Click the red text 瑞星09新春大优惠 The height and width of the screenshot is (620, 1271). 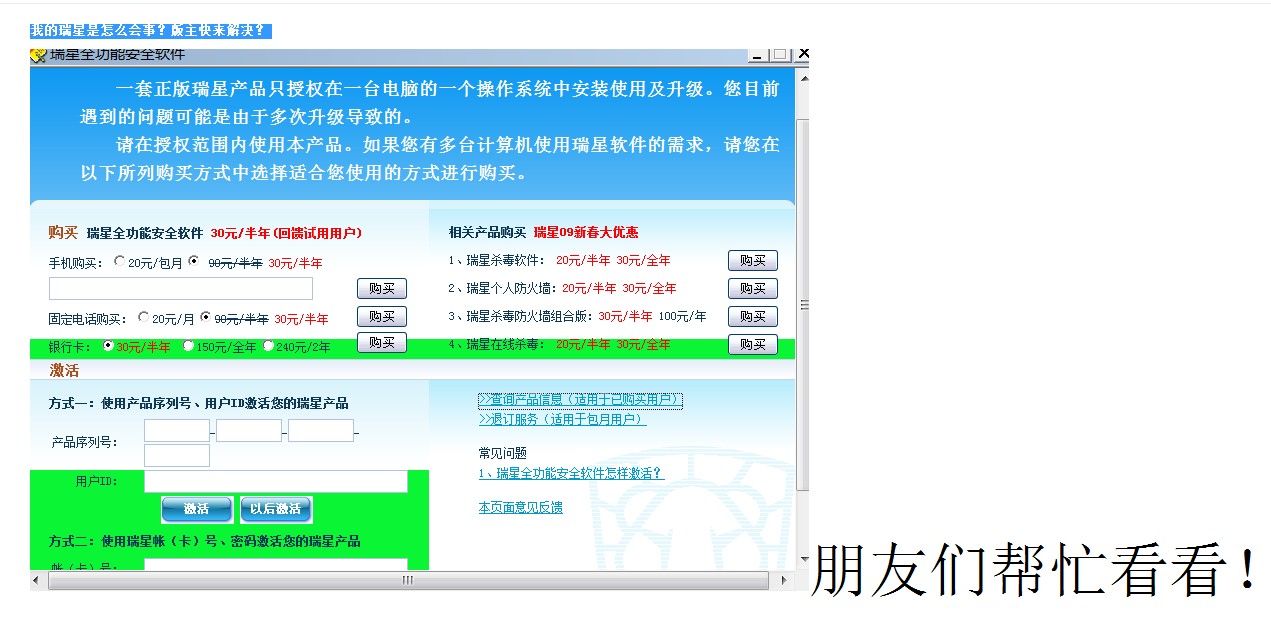[586, 233]
